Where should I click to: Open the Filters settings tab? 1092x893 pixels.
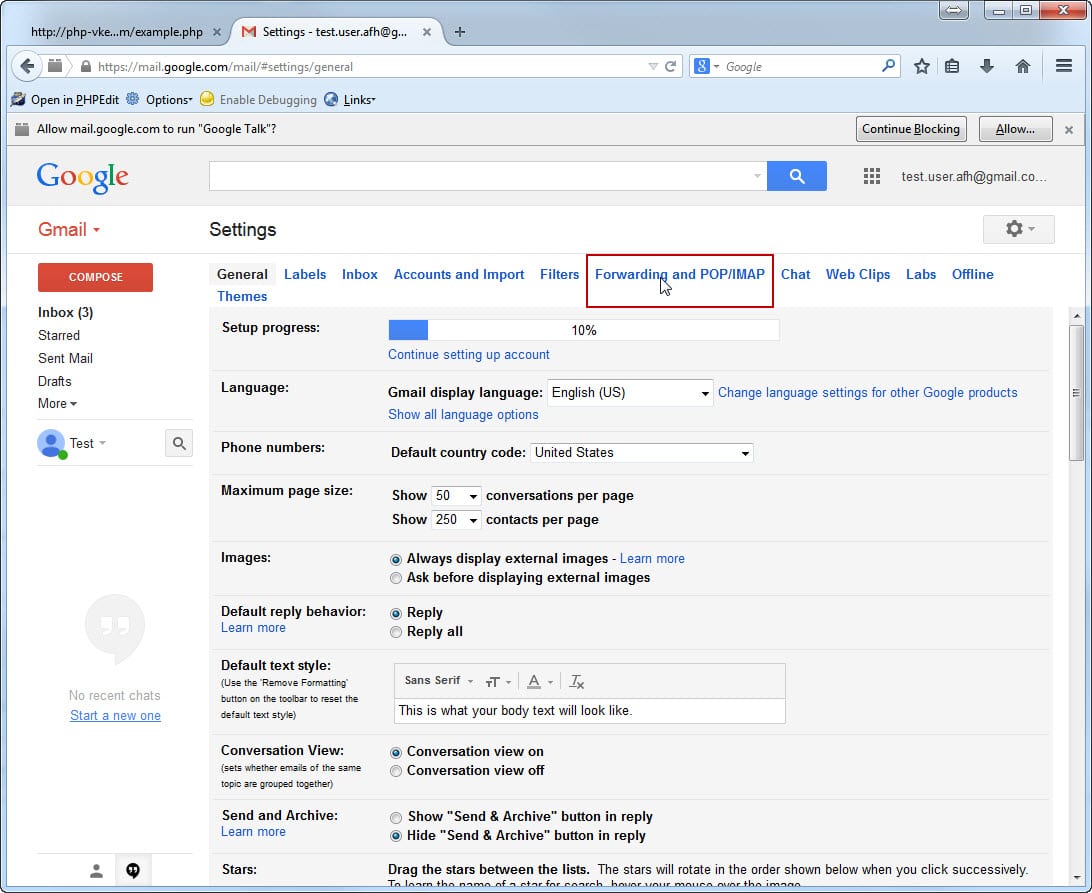(x=559, y=274)
